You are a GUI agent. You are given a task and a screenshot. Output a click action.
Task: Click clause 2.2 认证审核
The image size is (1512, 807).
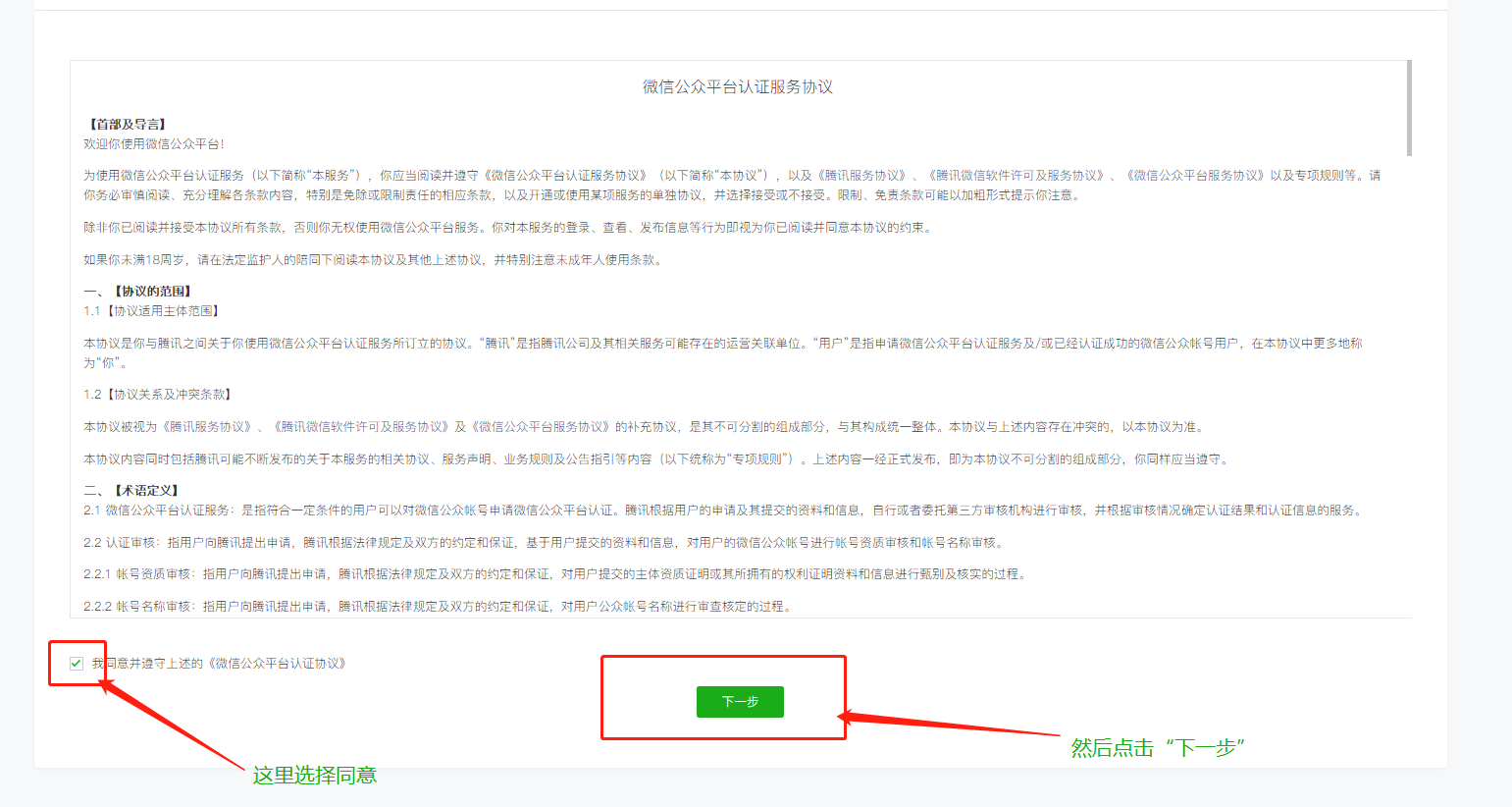(544, 543)
